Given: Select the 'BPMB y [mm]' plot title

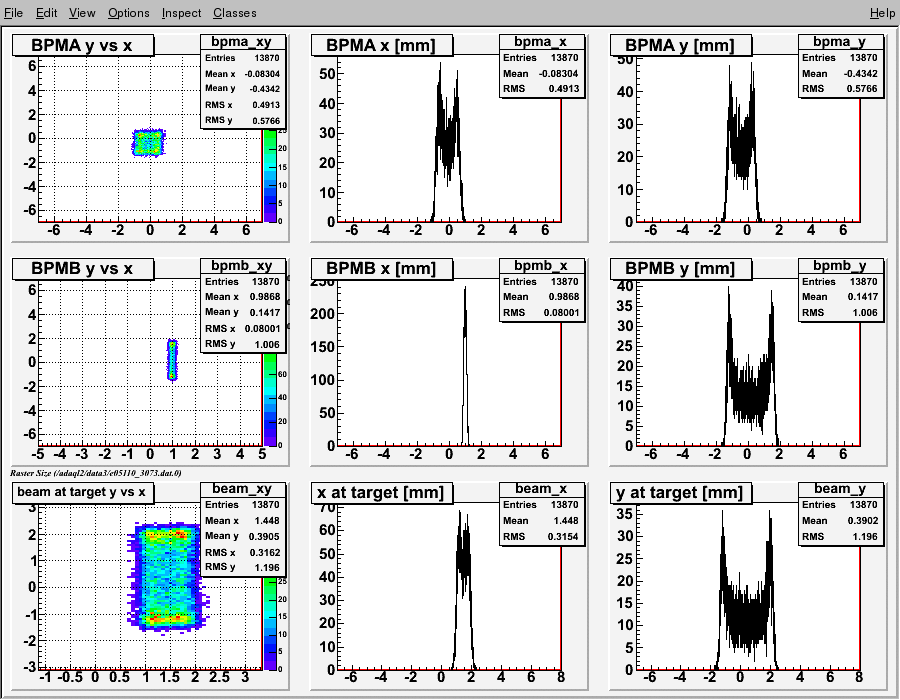Looking at the screenshot, I should [681, 269].
